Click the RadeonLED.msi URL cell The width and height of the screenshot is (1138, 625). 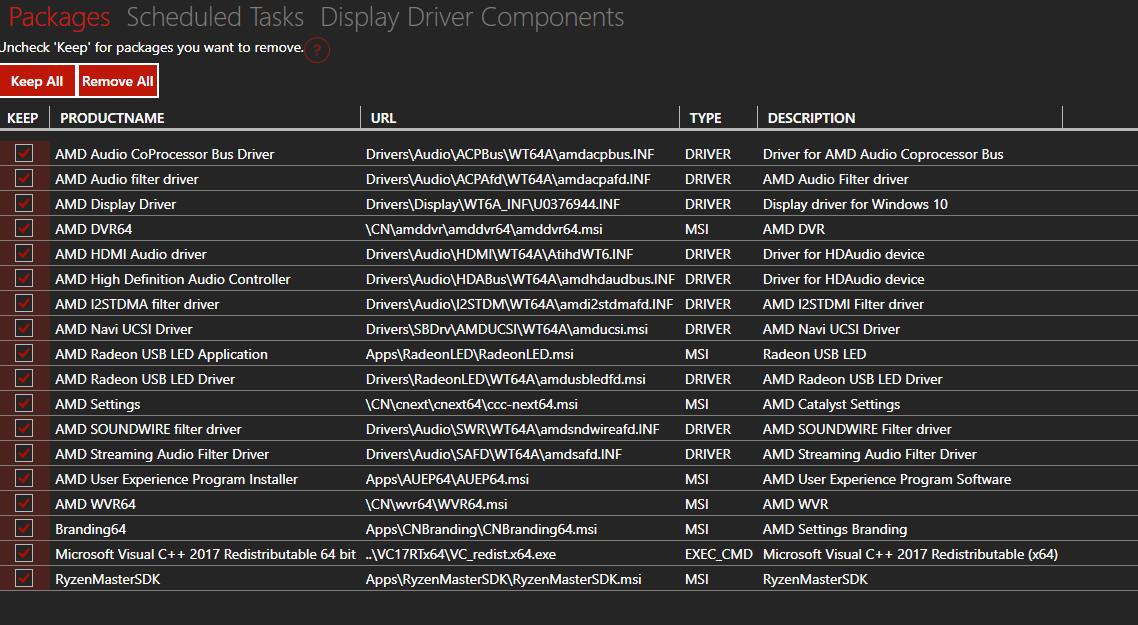click(470, 354)
